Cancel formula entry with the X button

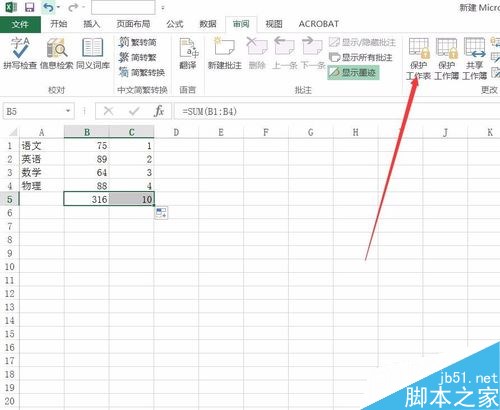[x=108, y=111]
